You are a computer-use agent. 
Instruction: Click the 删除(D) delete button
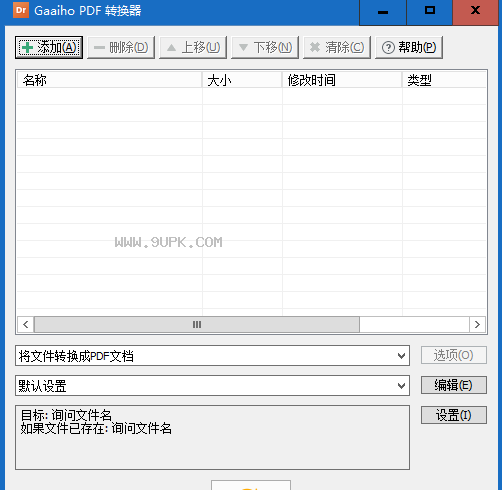(x=121, y=48)
